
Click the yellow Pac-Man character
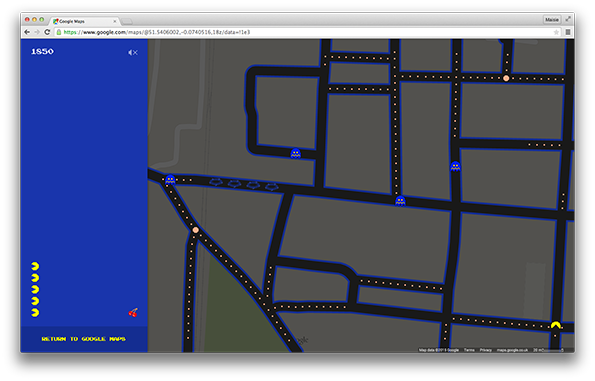coord(556,325)
